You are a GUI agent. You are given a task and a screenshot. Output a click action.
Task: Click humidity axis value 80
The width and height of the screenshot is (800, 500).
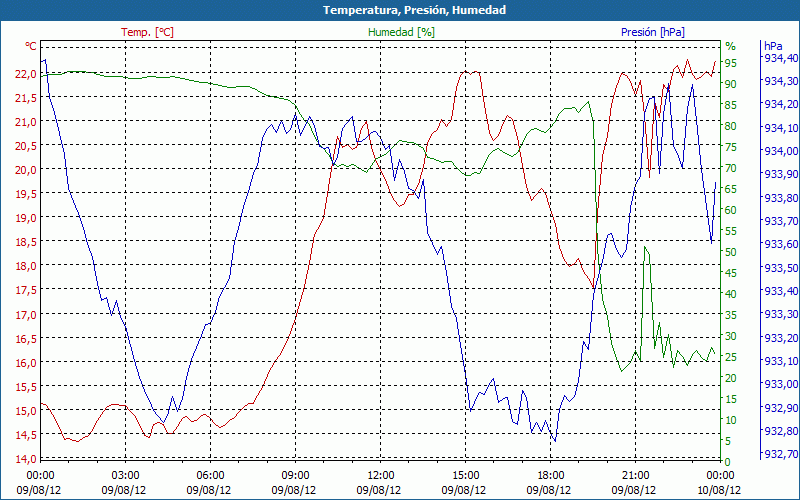click(731, 126)
